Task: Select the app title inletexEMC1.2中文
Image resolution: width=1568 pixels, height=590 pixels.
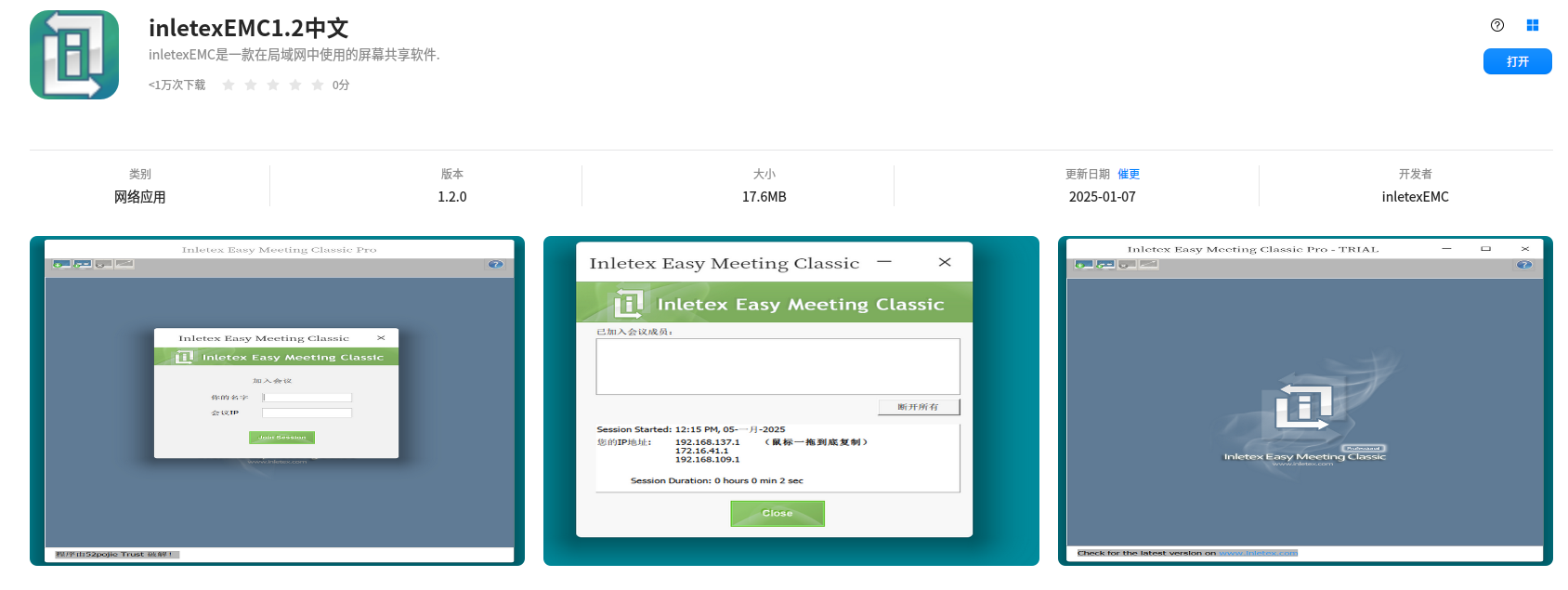Action: tap(248, 28)
